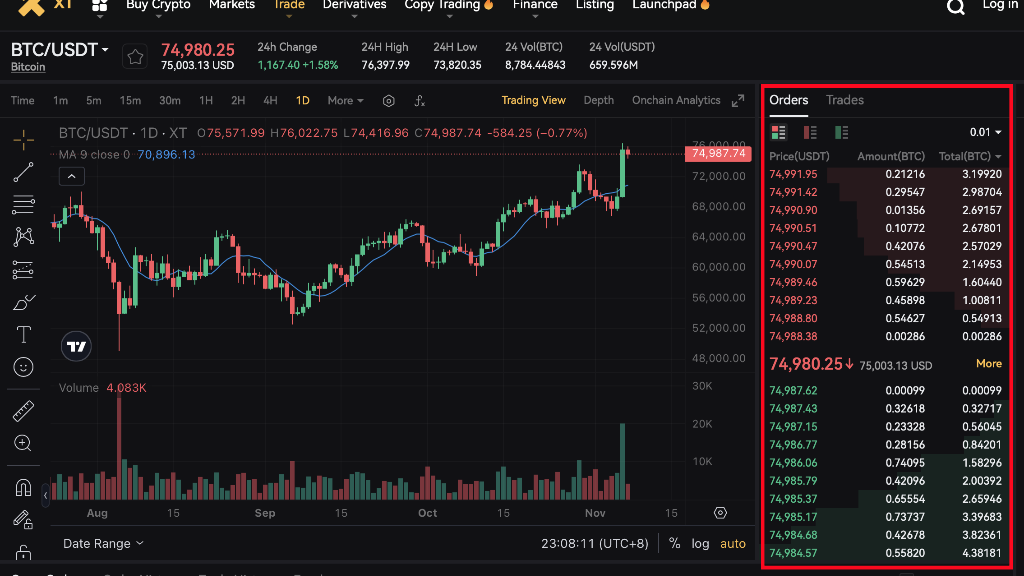Switch chart to Time line view

point(22,101)
